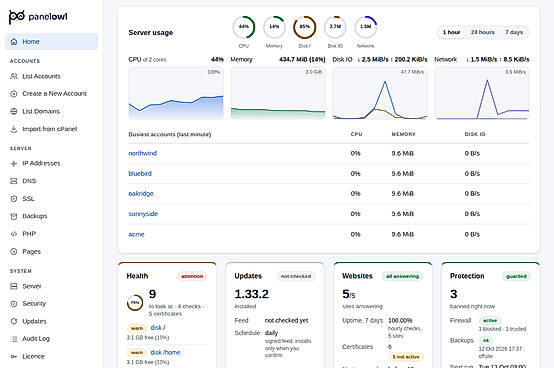Screen dimensions: 554x368
Task: Click the Network traffic chart
Action: pyautogui.click(x=482, y=93)
